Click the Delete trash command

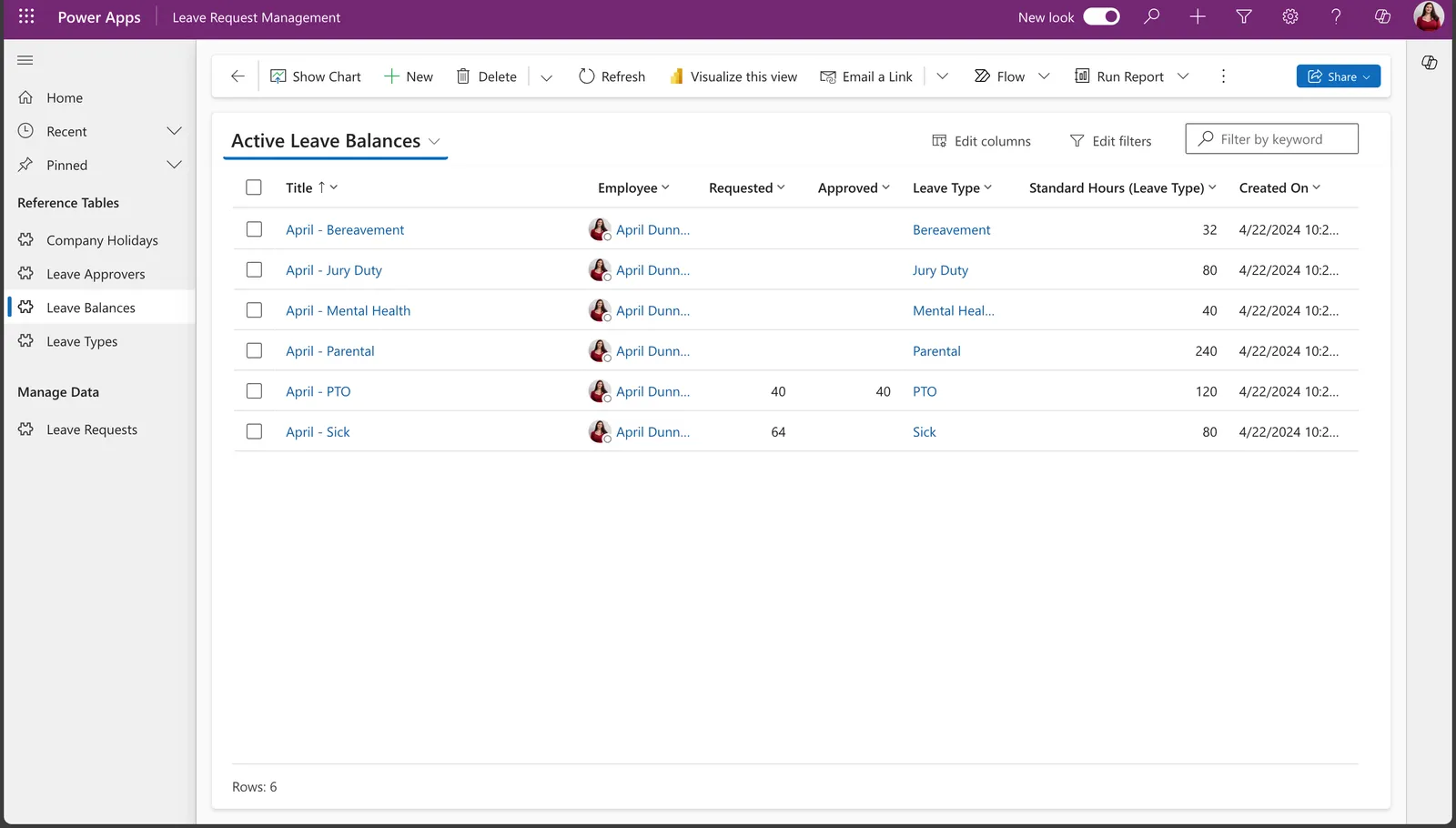[487, 76]
